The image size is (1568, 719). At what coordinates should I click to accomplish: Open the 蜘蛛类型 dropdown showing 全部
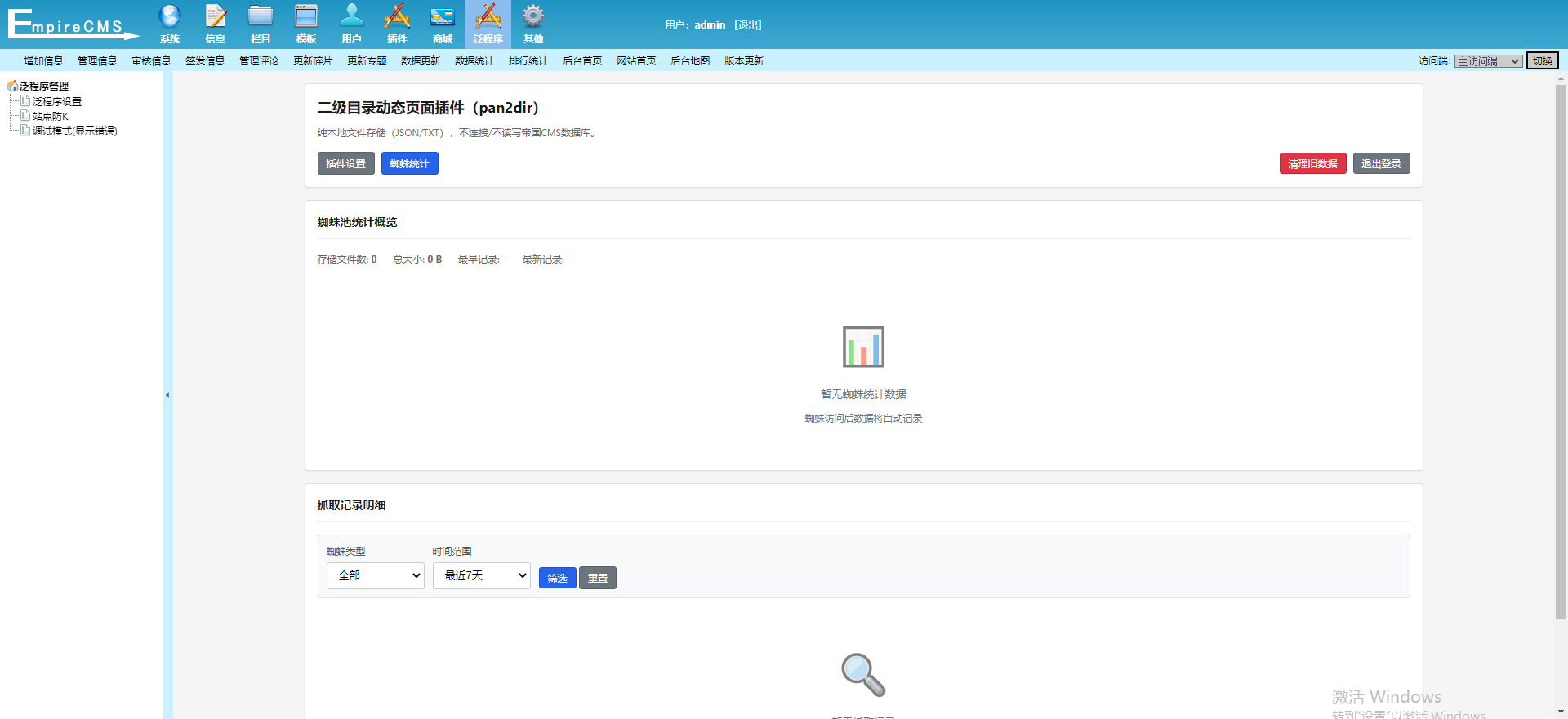tap(375, 575)
